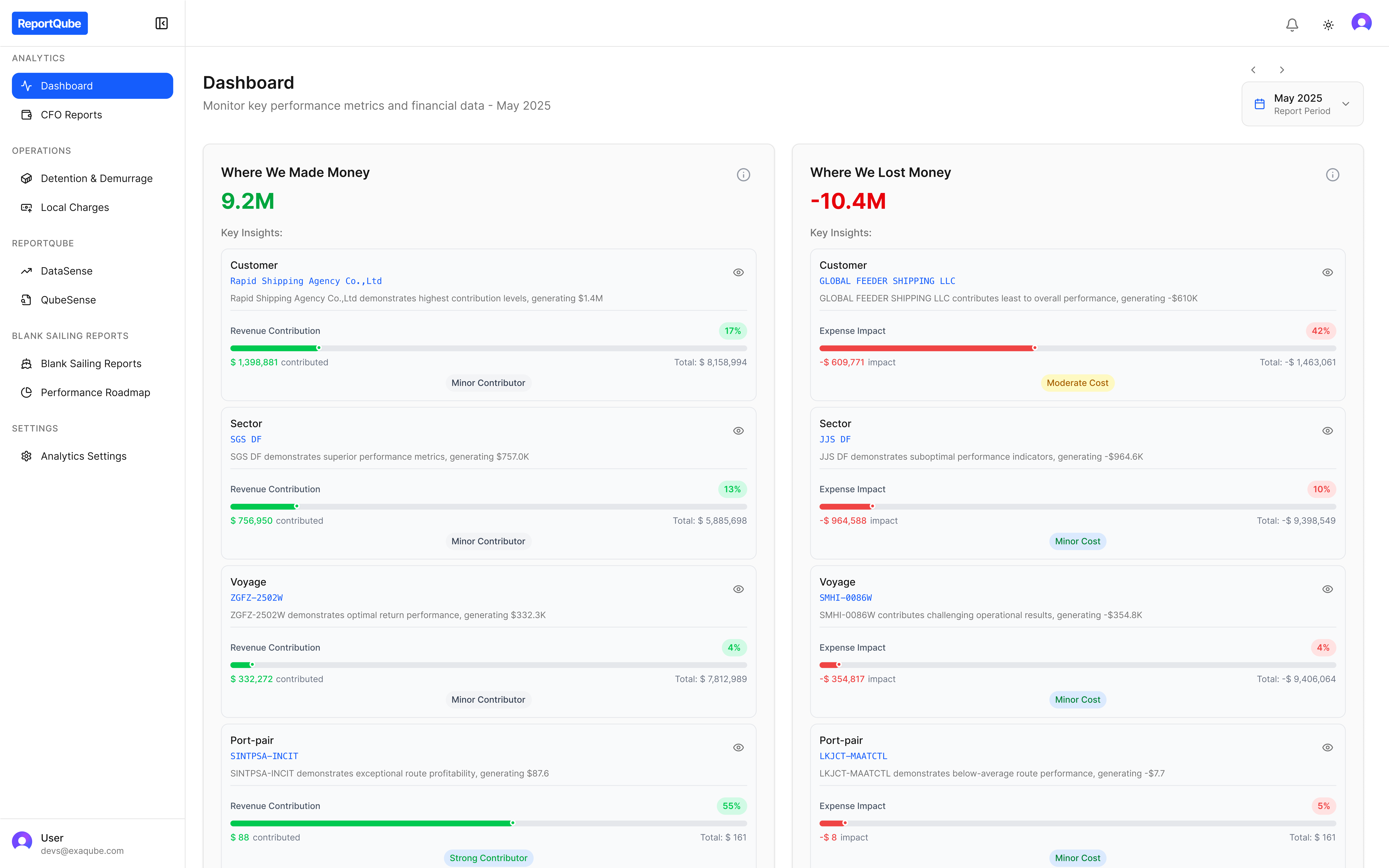The width and height of the screenshot is (1389, 868).
Task: Navigate to QubeSense
Action: 92,300
